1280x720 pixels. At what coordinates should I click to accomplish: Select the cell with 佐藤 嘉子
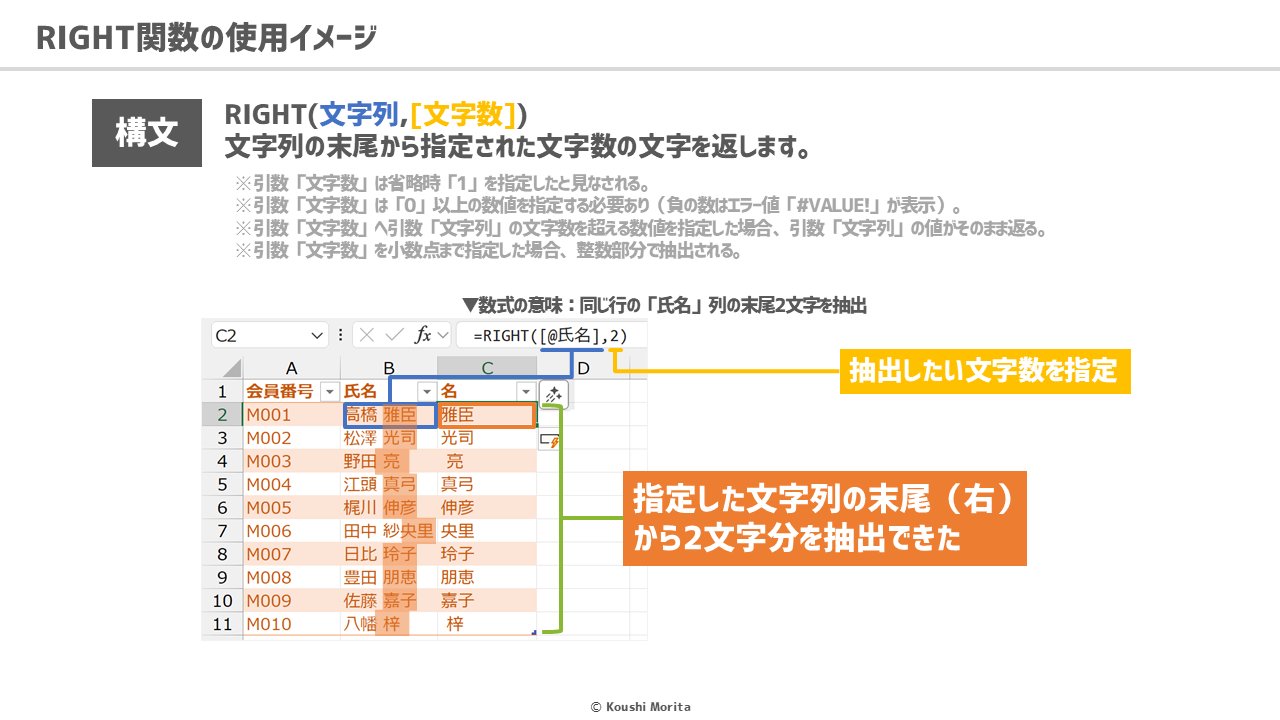(389, 601)
